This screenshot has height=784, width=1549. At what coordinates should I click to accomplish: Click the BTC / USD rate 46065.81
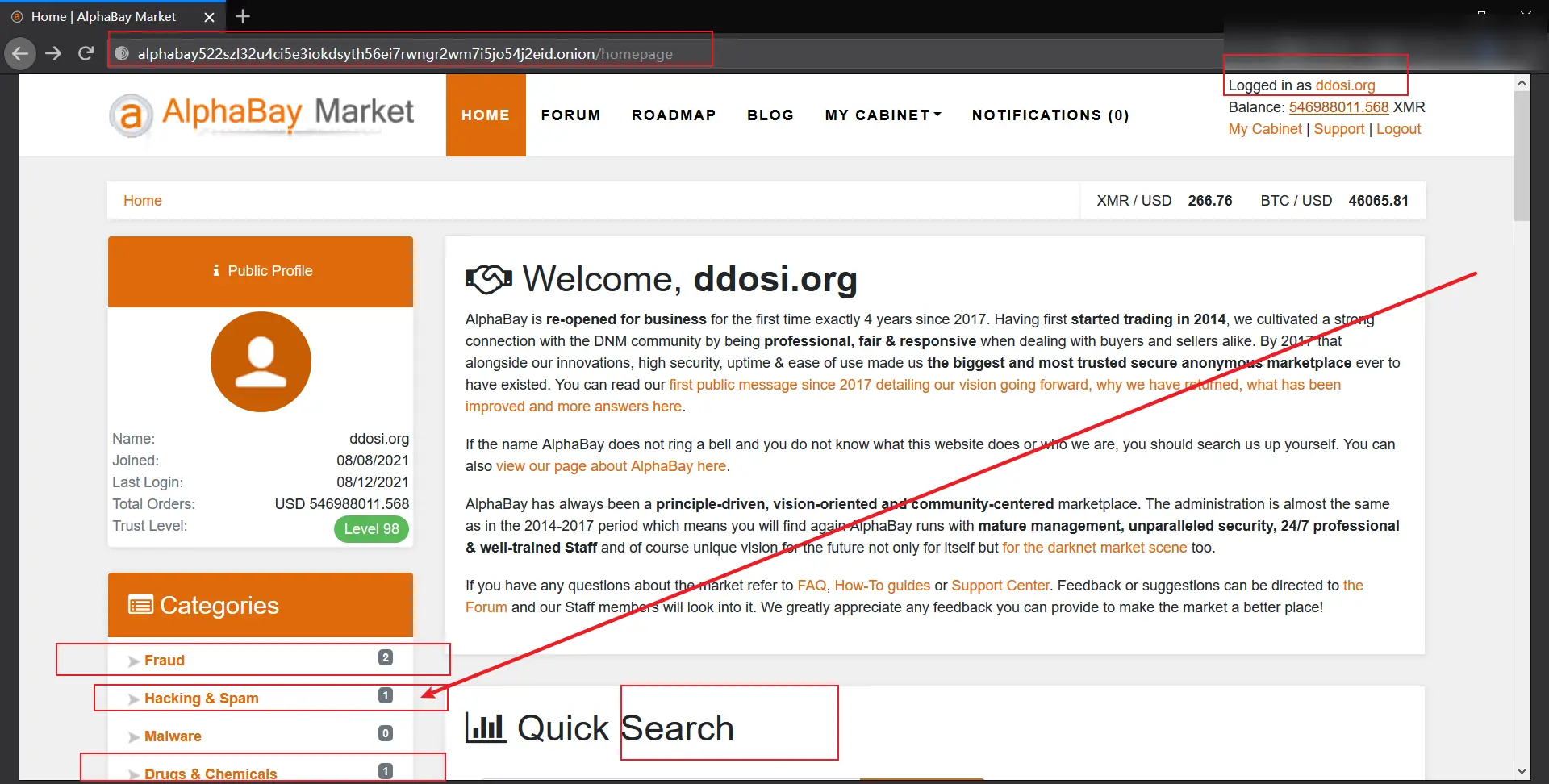[x=1378, y=201]
